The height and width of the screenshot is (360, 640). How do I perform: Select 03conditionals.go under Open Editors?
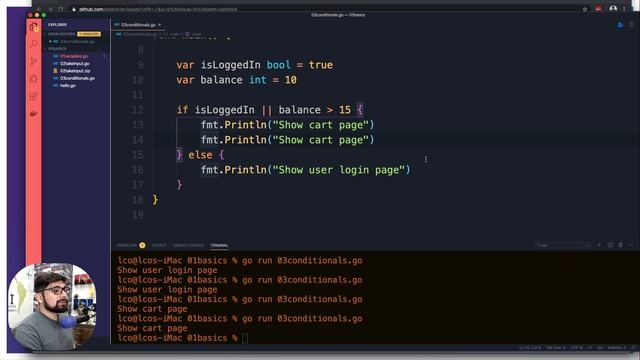point(77,42)
